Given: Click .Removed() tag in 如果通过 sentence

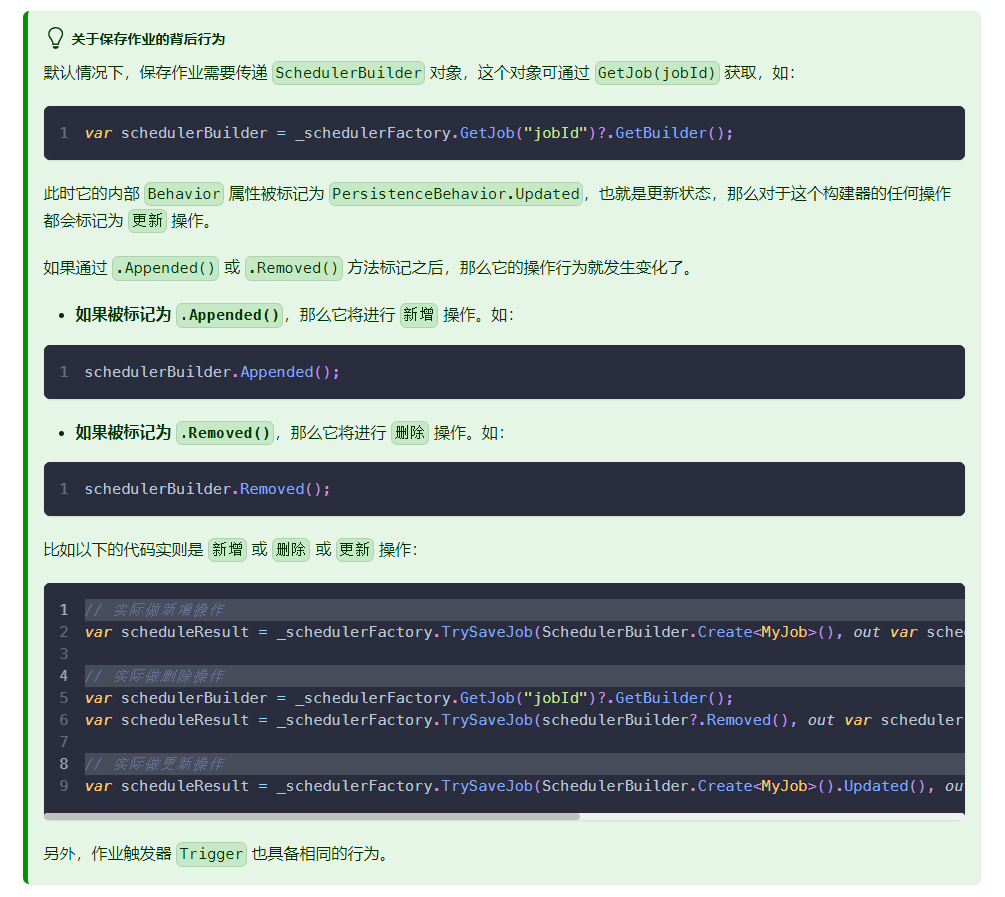Looking at the screenshot, I should tap(294, 268).
